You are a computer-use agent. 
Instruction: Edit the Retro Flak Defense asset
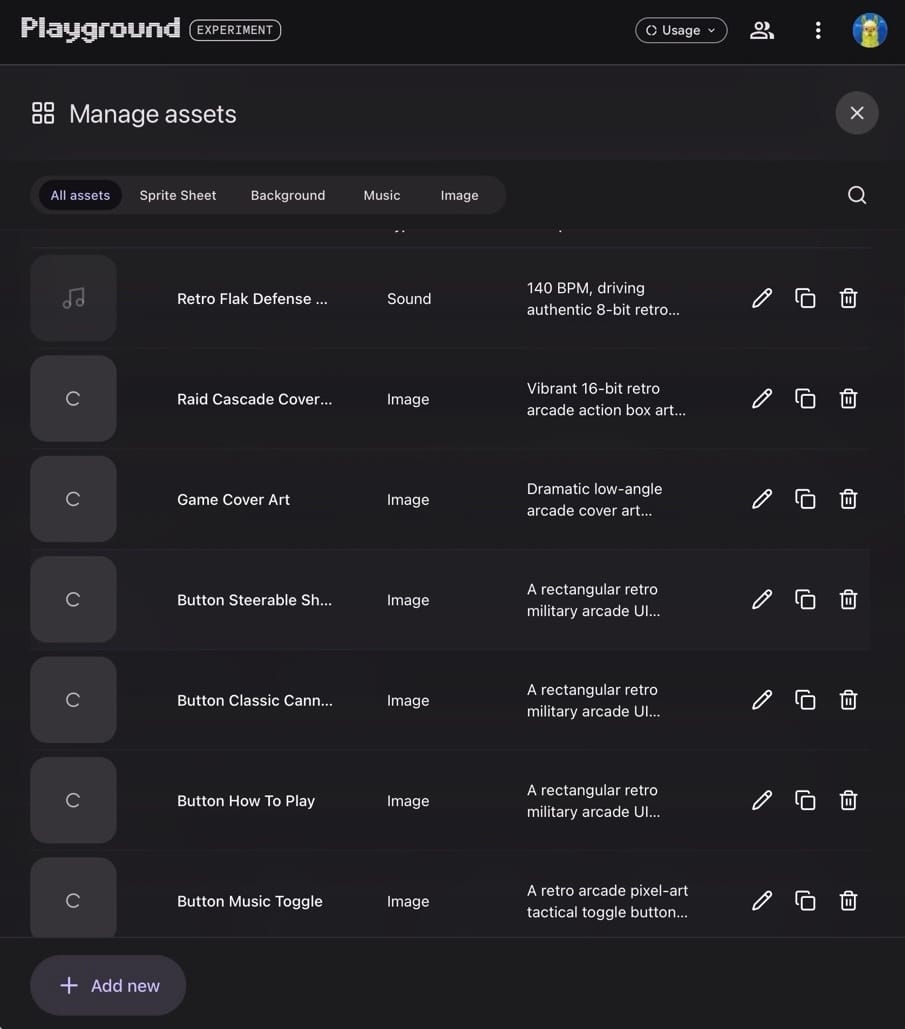pyautogui.click(x=762, y=298)
